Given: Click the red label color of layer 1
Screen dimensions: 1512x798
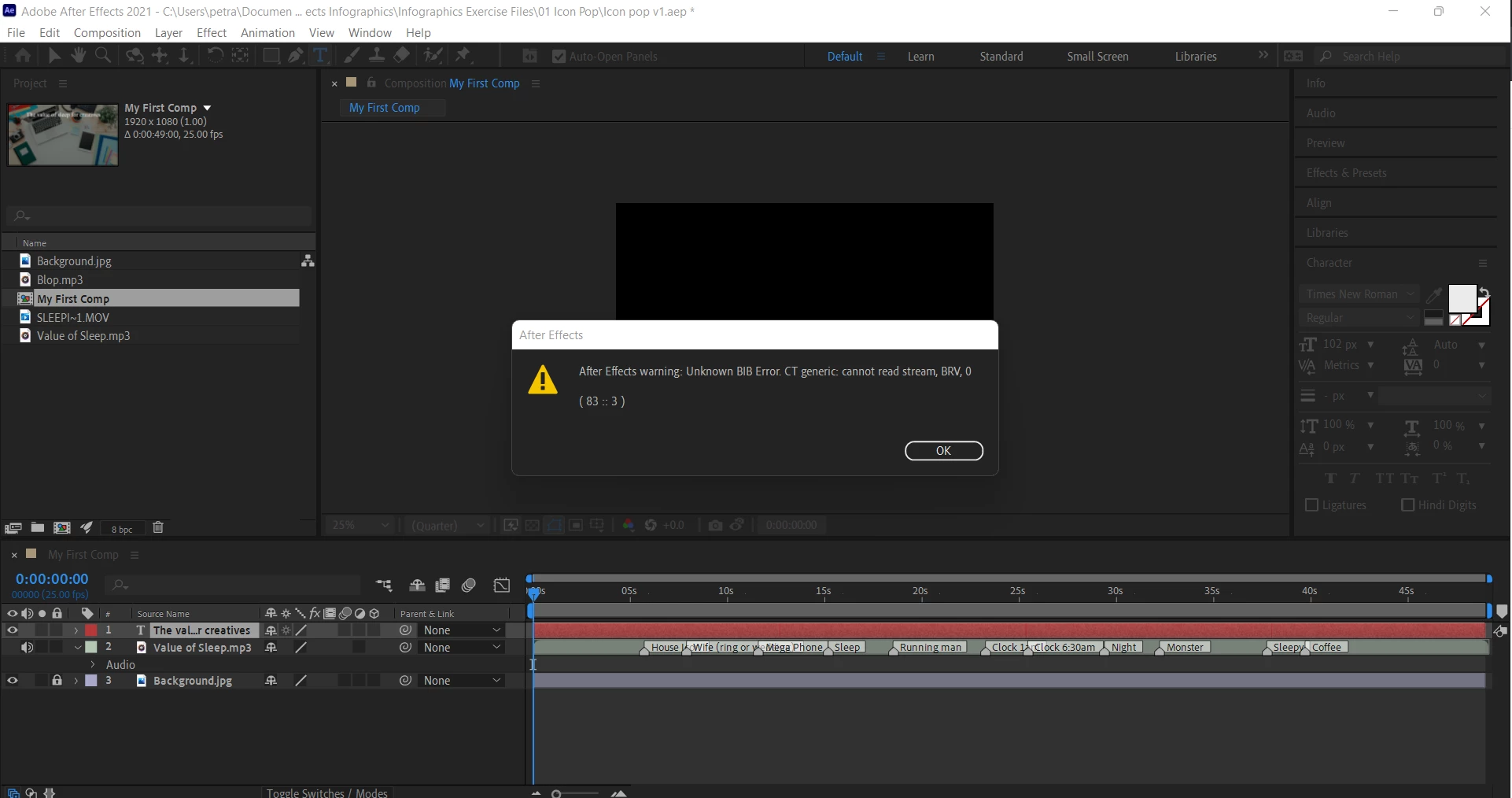Looking at the screenshot, I should coord(91,630).
